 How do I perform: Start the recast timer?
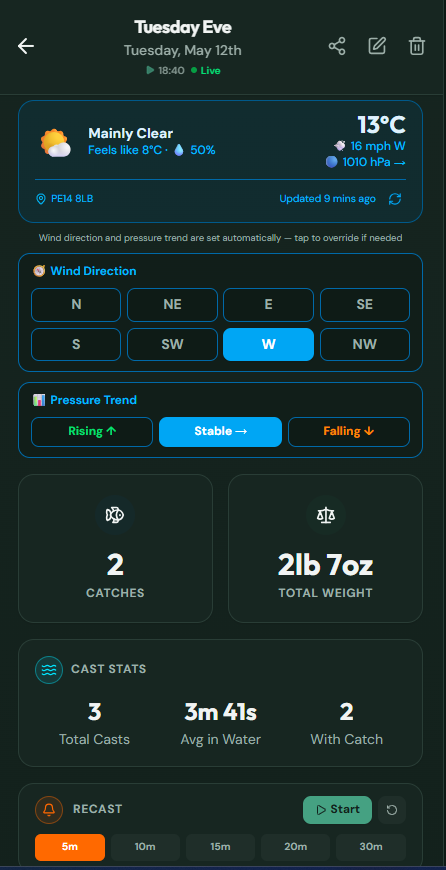[337, 810]
